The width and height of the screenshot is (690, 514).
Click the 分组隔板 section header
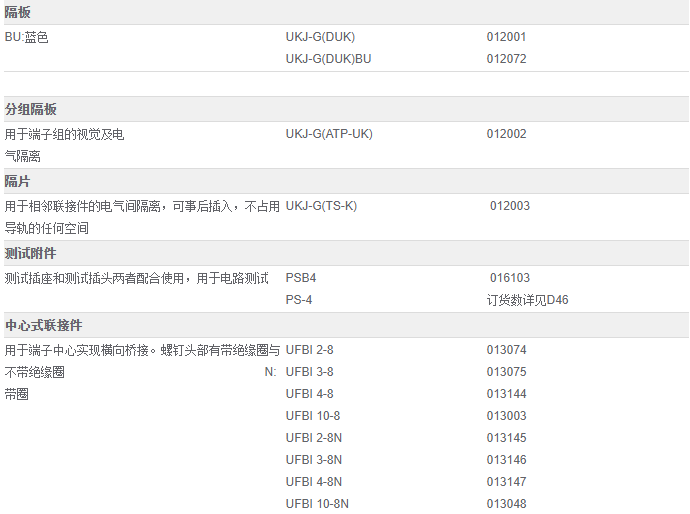pos(31,109)
